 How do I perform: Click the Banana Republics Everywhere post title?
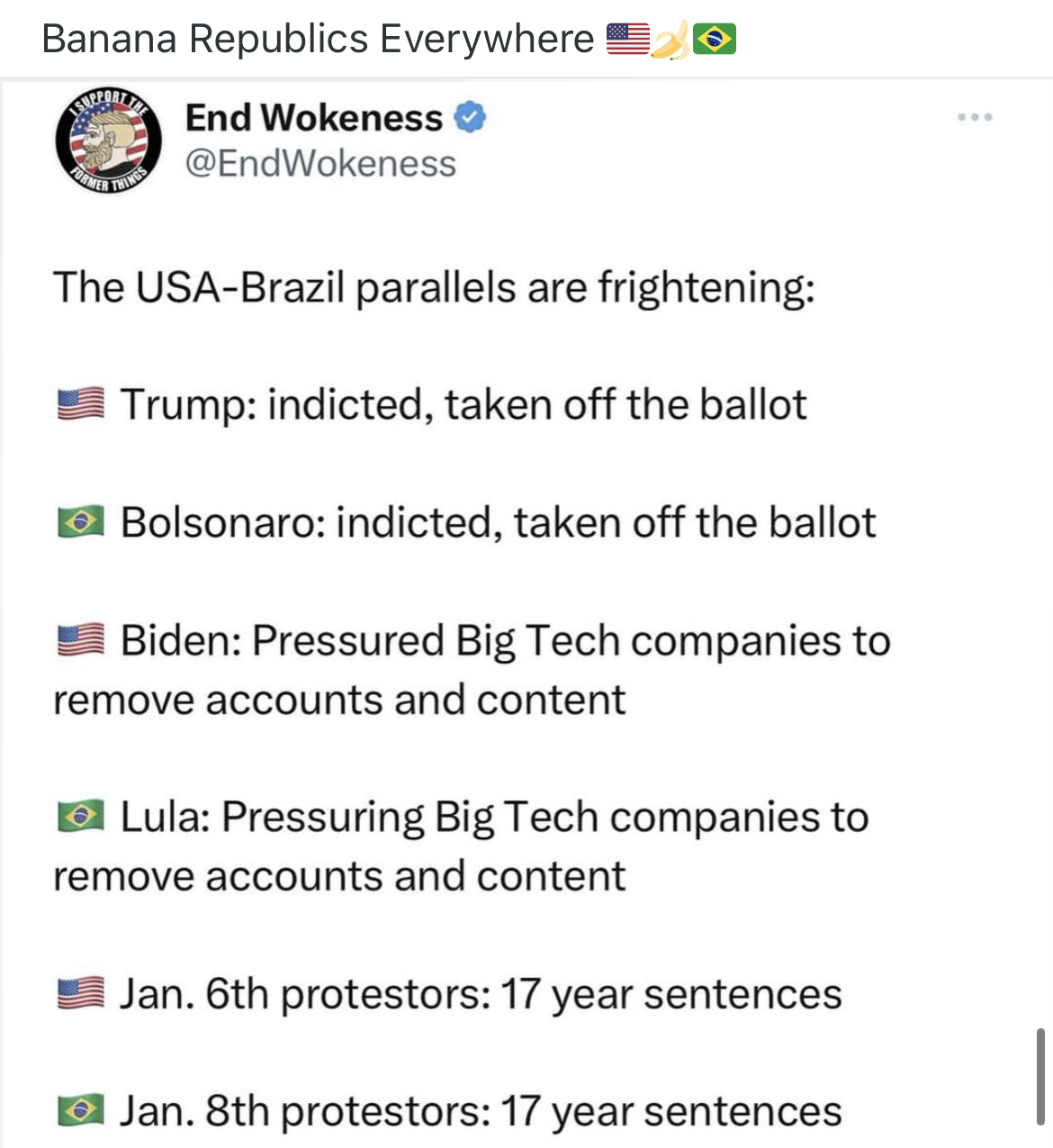pyautogui.click(x=318, y=39)
